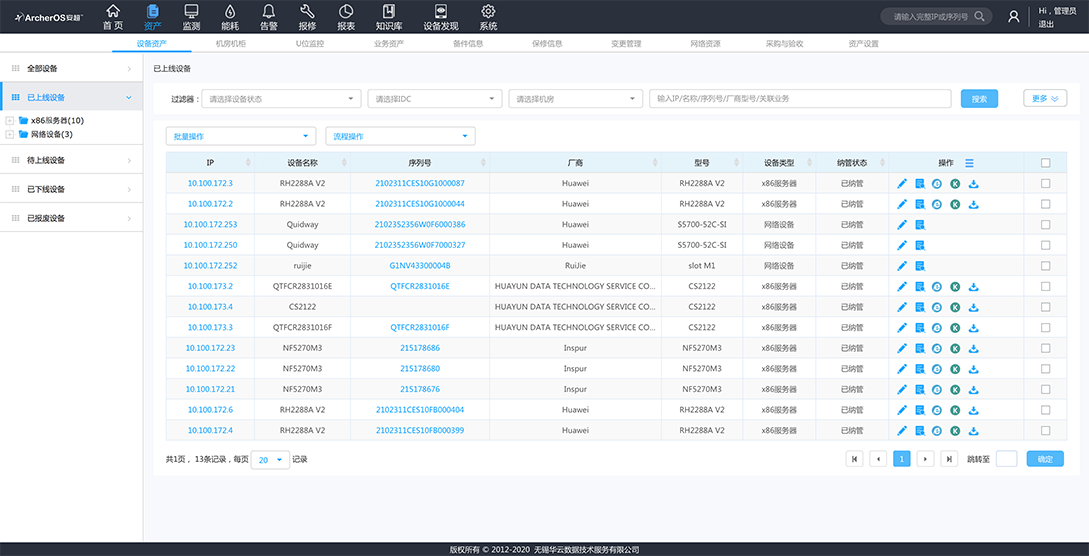The image size is (1089, 556).
Task: Check the checkbox for row 10.100.172.253
Action: click(1045, 225)
